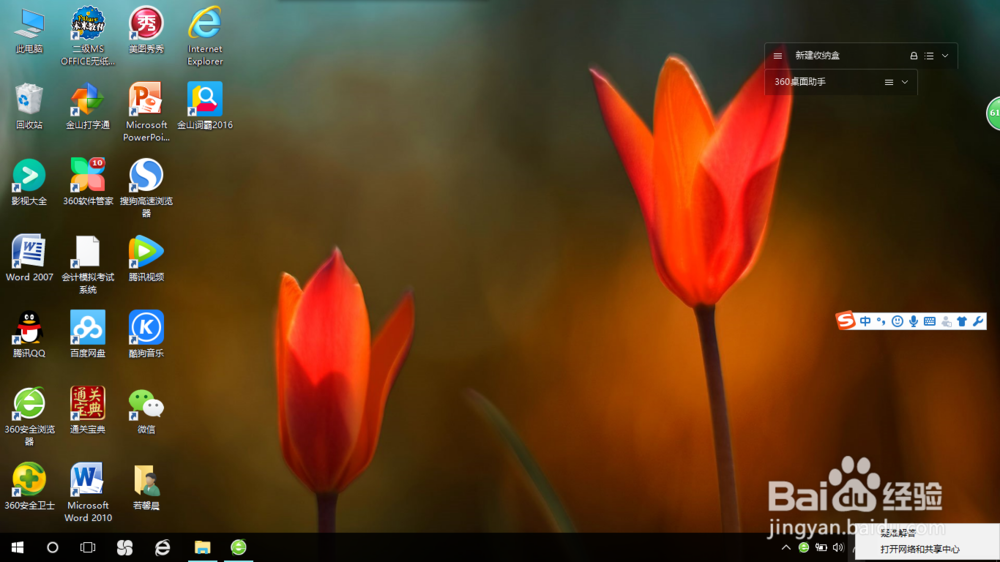The width and height of the screenshot is (1000, 562).
Task: Show hidden tray icons arrow
Action: [x=786, y=547]
